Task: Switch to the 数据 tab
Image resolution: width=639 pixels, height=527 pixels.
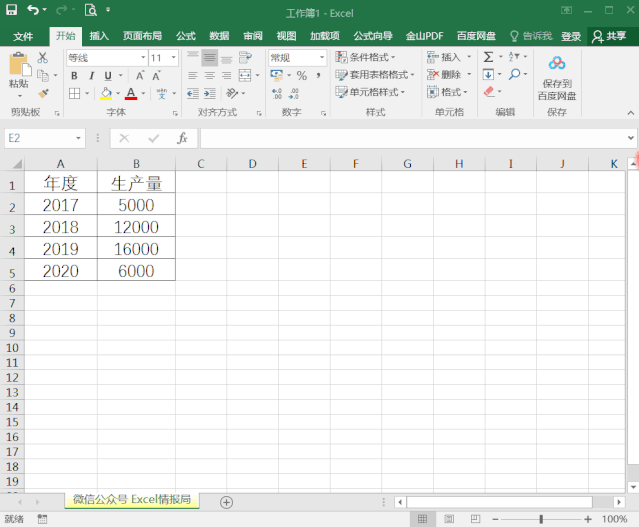Action: tap(219, 36)
